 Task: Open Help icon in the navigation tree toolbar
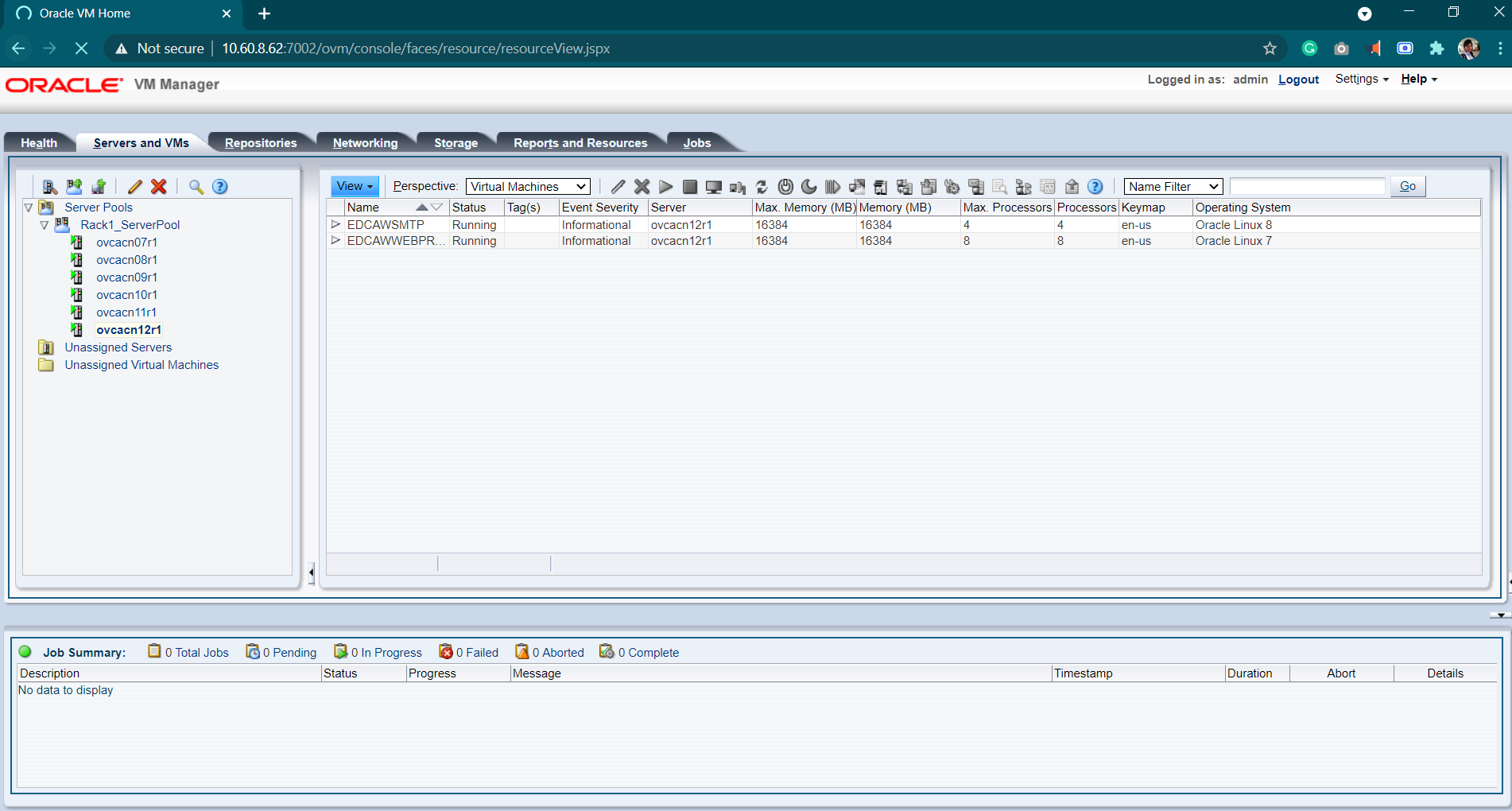(x=220, y=187)
